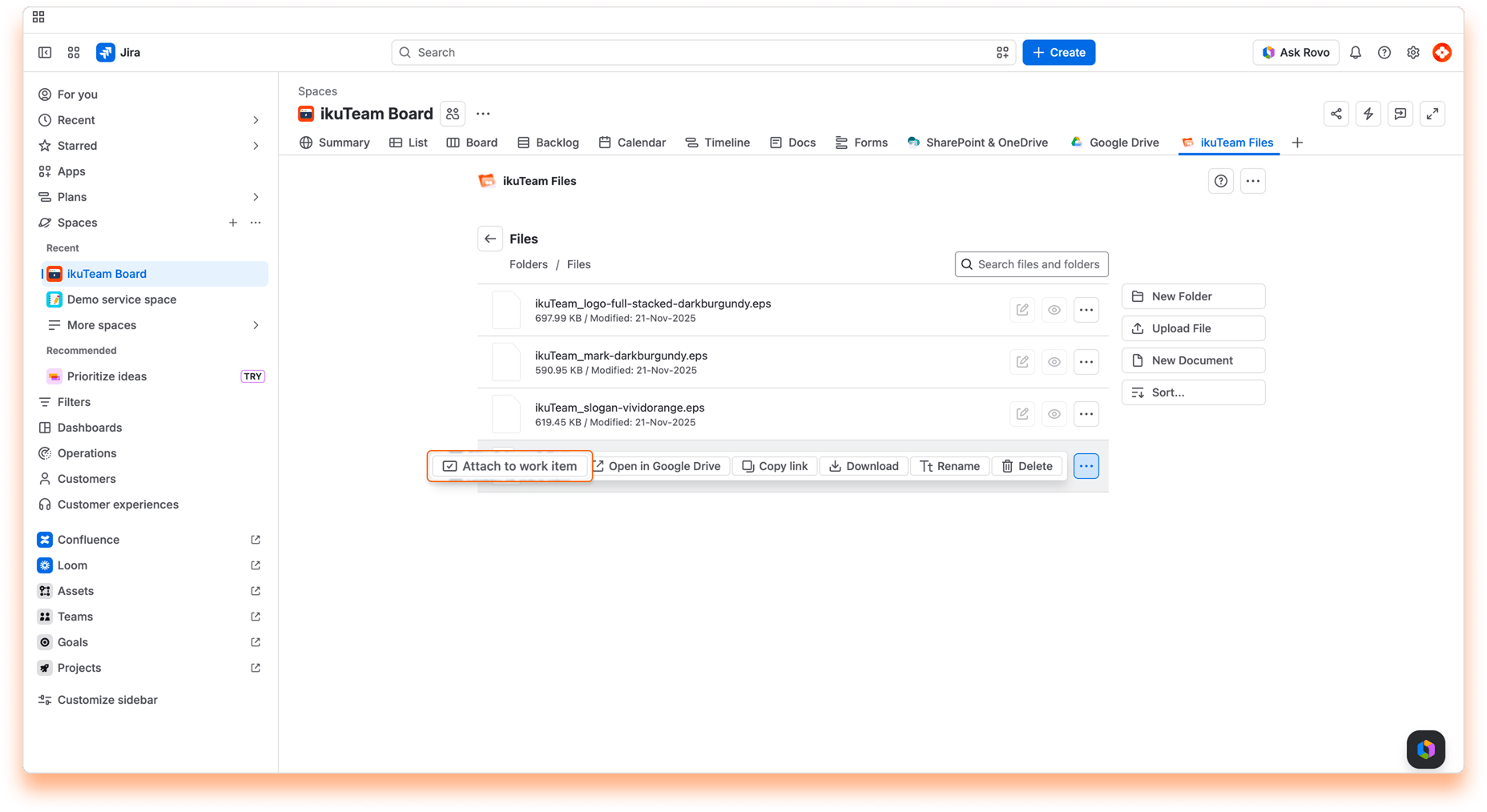Image resolution: width=1487 pixels, height=812 pixels.
Task: Open the notifications bell
Action: coord(1356,52)
